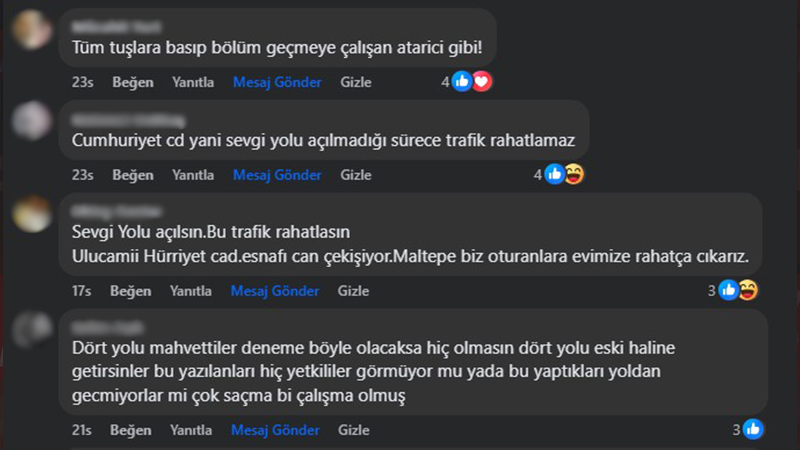Click laughing emoji on Sevgi Yolu comment
The height and width of the screenshot is (450, 800).
pyautogui.click(x=747, y=290)
